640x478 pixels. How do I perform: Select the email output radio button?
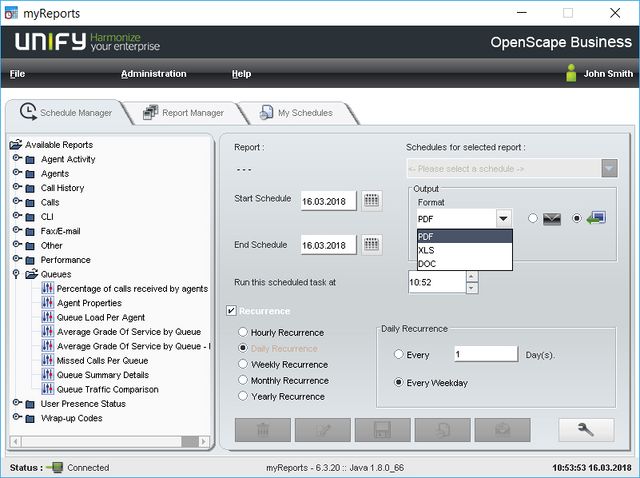click(533, 219)
